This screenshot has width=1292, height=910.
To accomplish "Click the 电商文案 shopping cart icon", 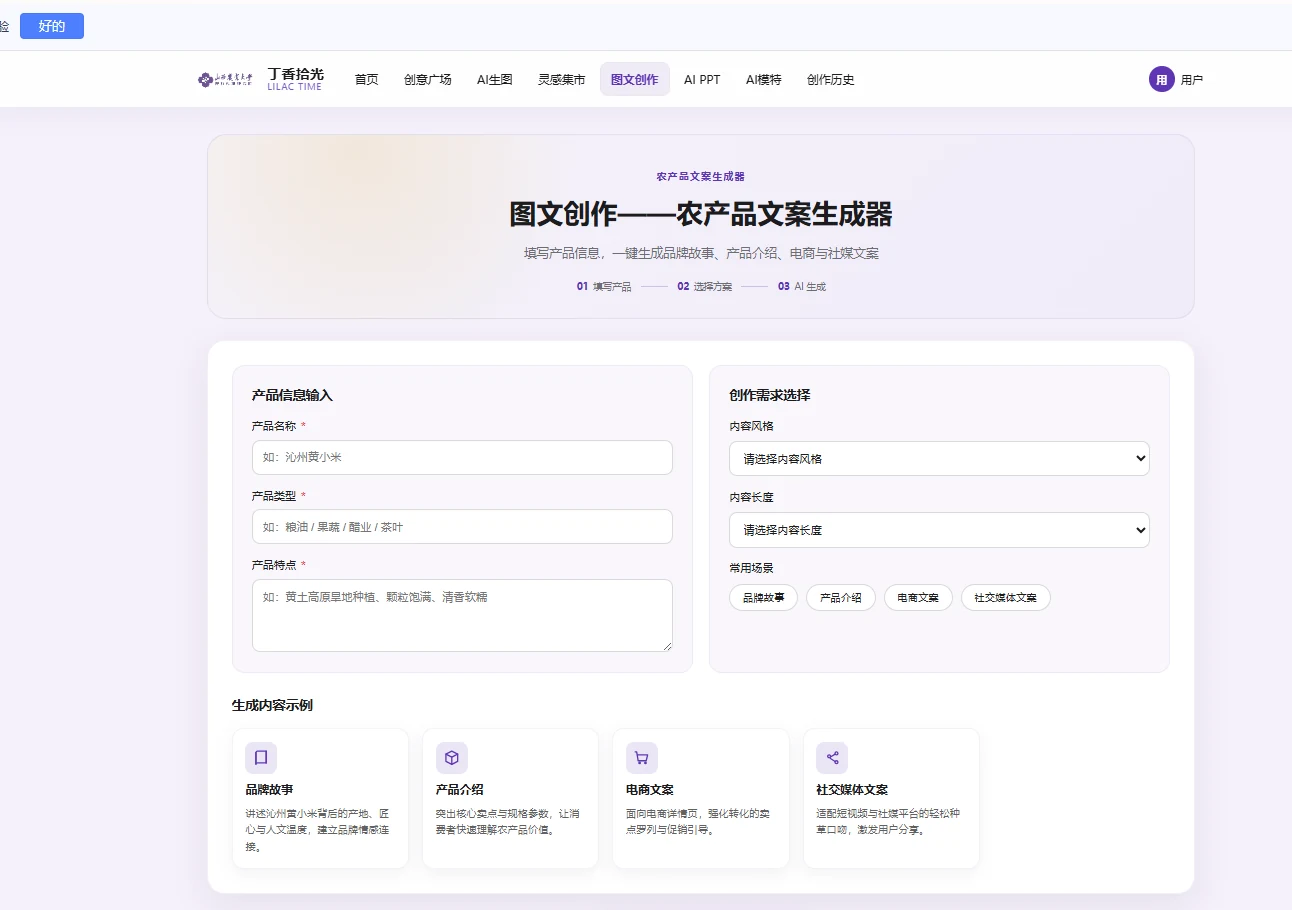I will [x=642, y=758].
